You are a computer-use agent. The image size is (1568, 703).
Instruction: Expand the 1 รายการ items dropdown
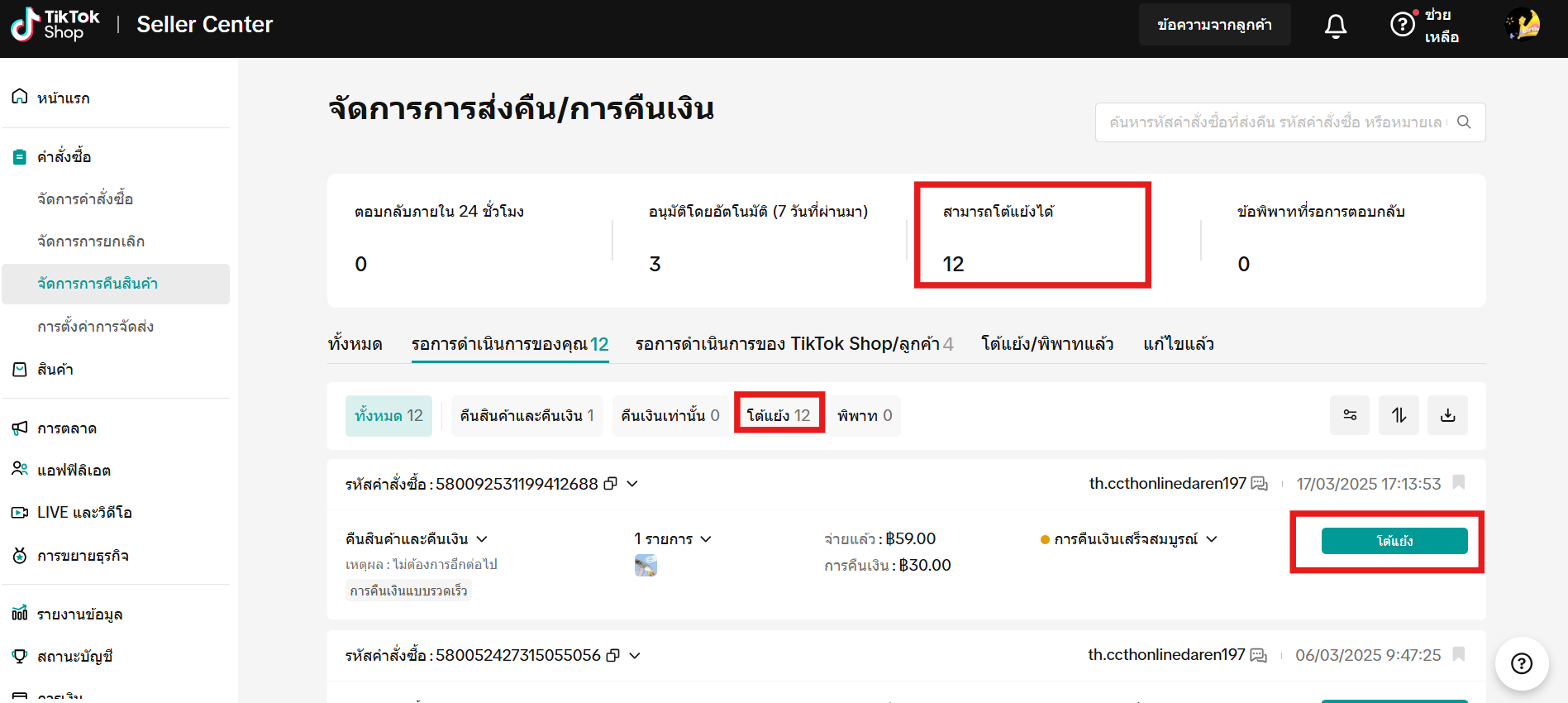click(706, 539)
